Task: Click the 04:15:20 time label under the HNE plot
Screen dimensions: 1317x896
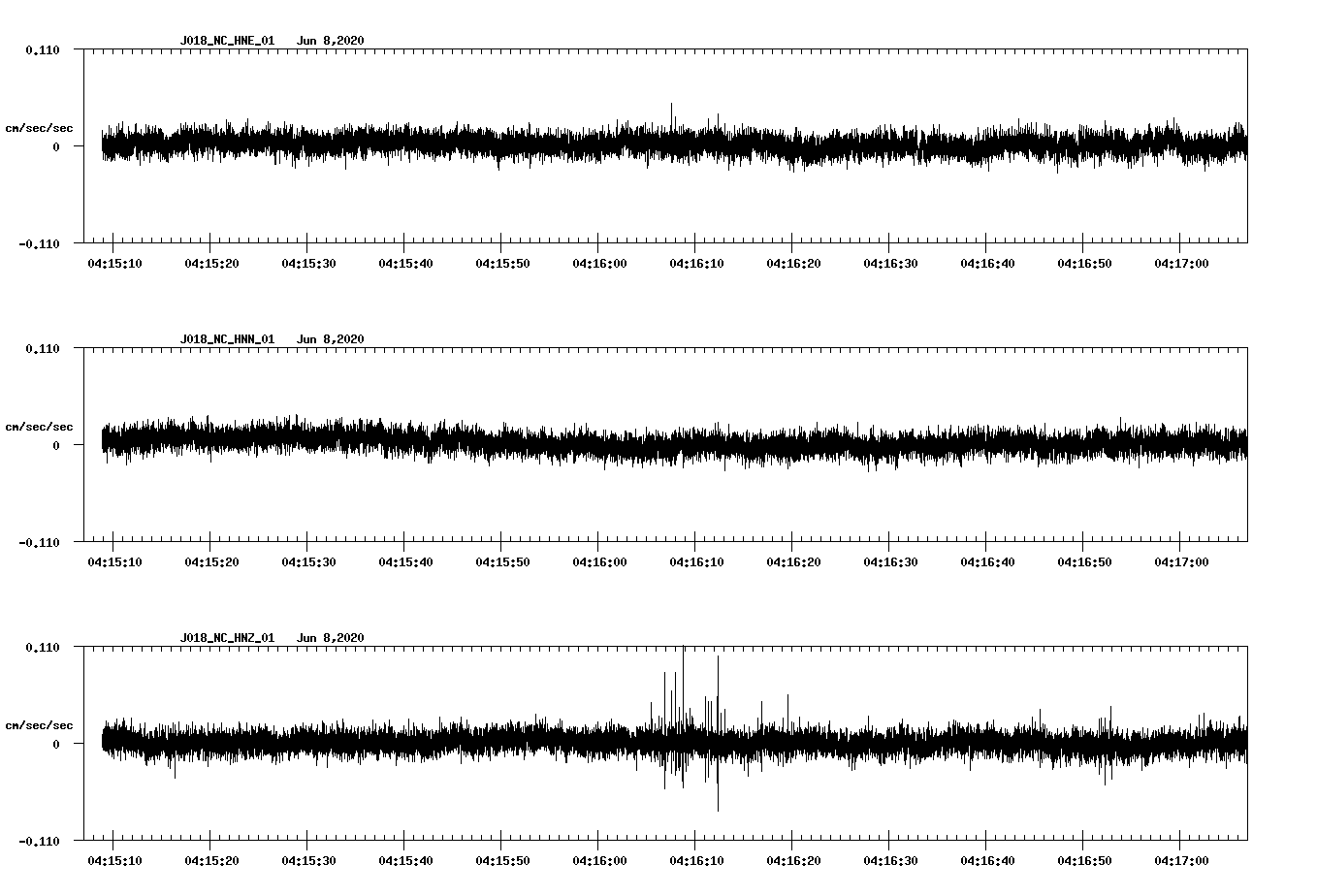Action: [211, 264]
